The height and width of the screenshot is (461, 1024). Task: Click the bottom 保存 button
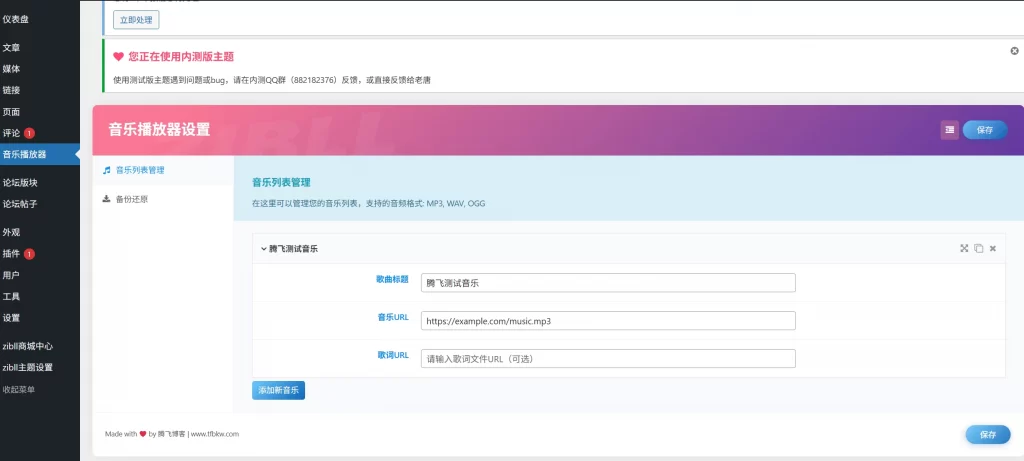click(x=988, y=434)
